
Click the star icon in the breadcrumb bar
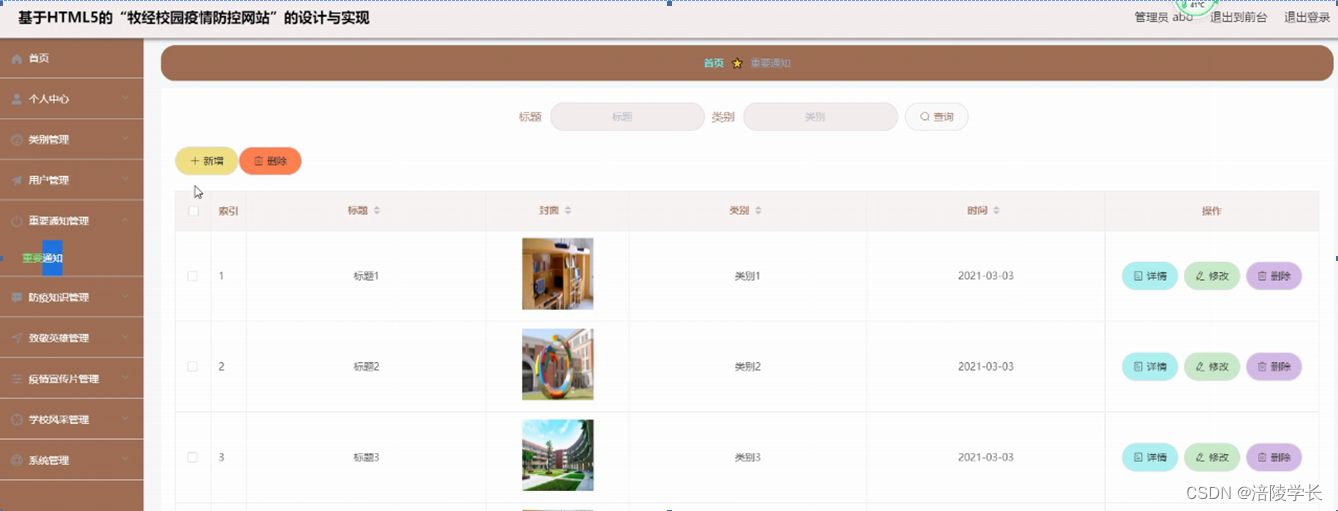(737, 63)
